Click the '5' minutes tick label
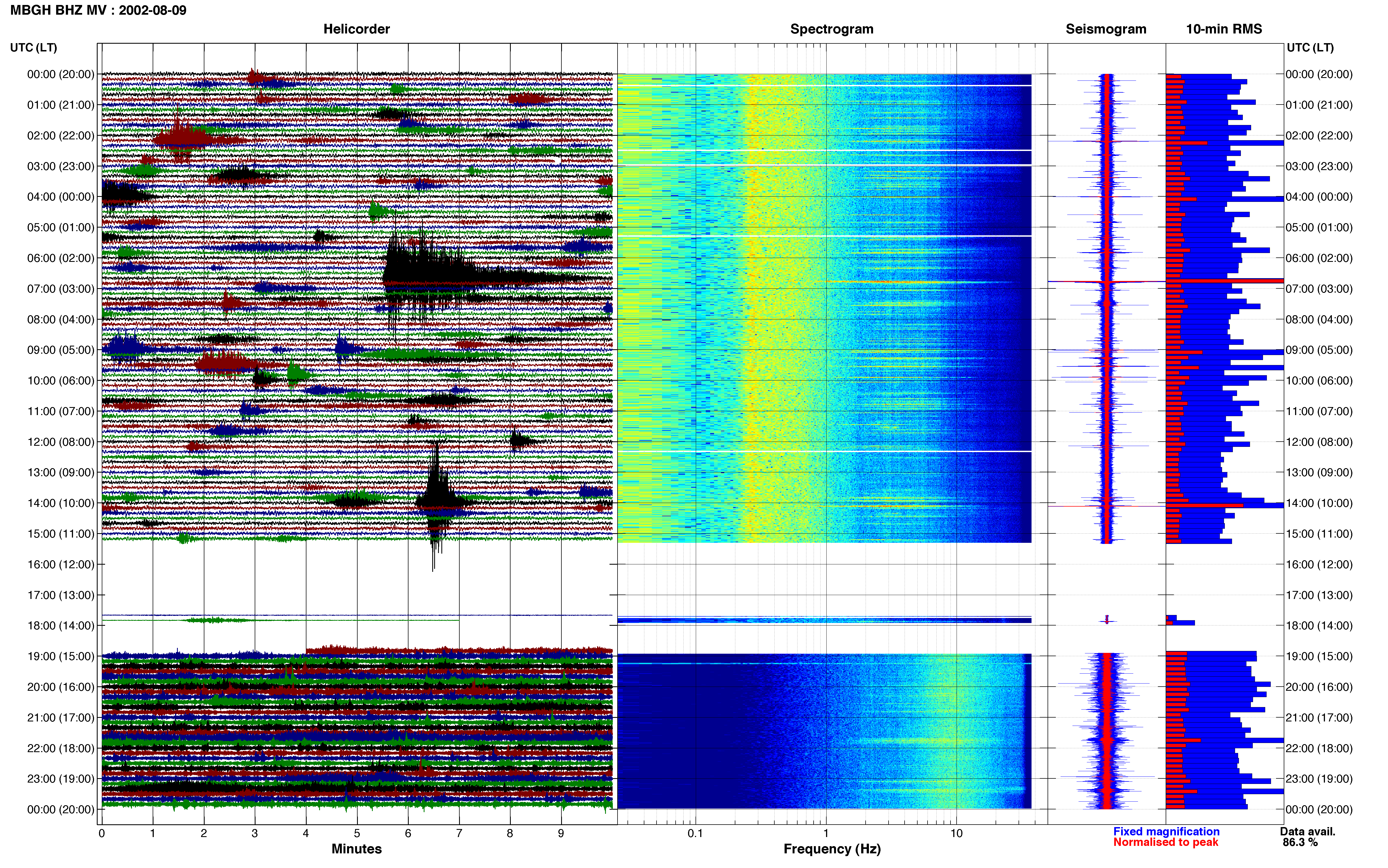This screenshot has height=868, width=1388. pos(357,833)
